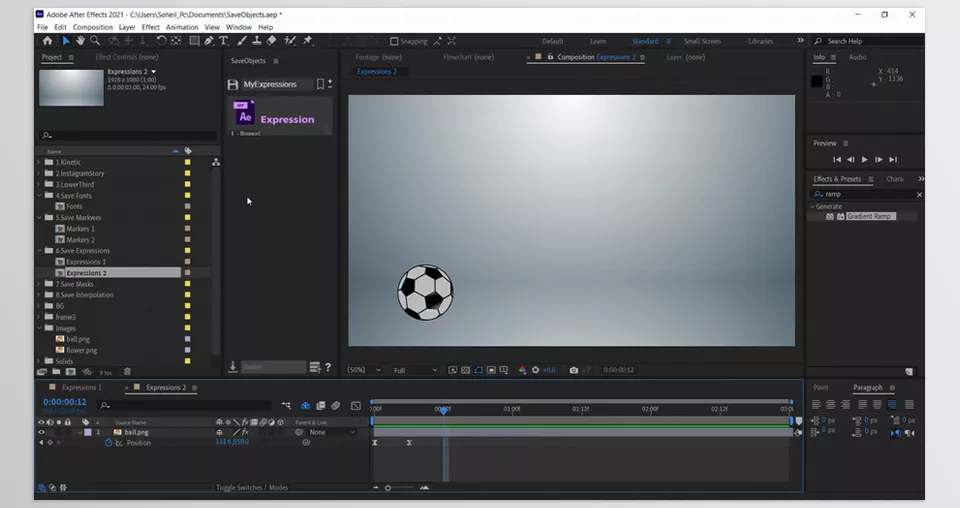
Task: Open ball.png Parent None dropdown
Action: 331,432
